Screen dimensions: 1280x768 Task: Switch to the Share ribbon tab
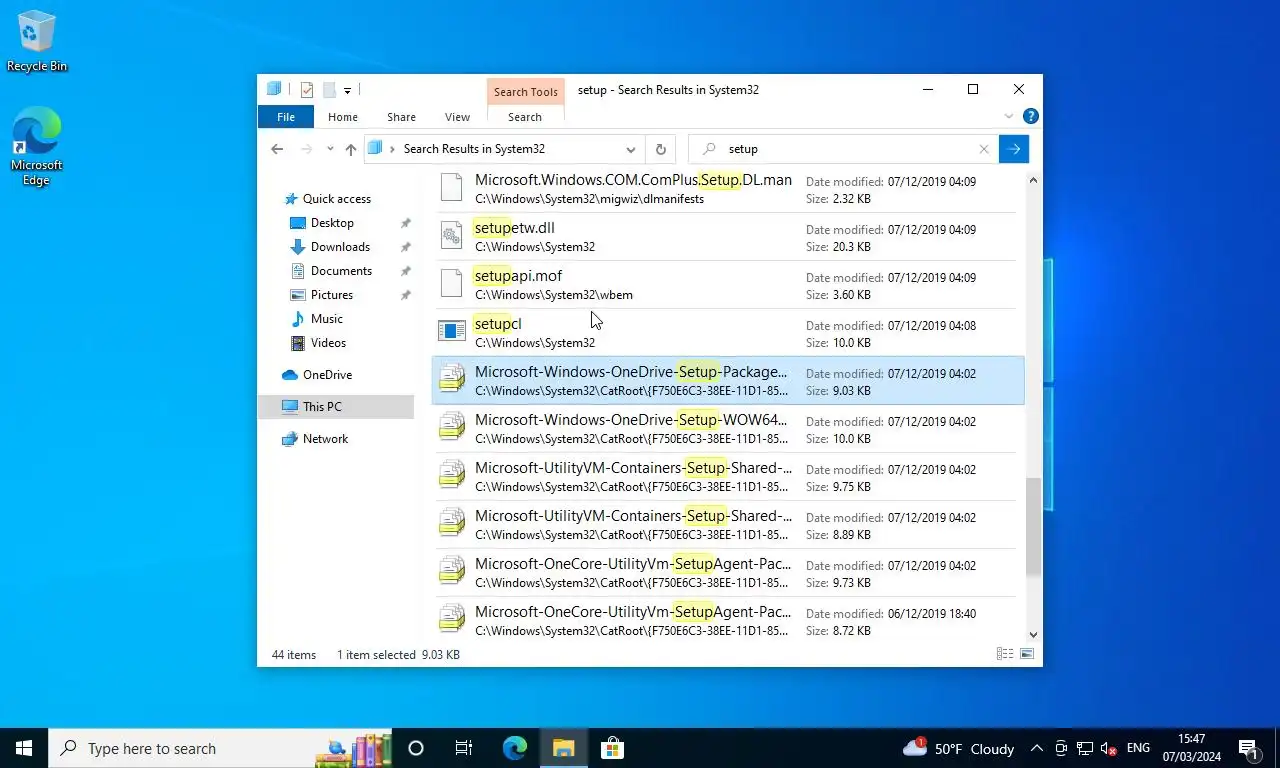click(401, 117)
